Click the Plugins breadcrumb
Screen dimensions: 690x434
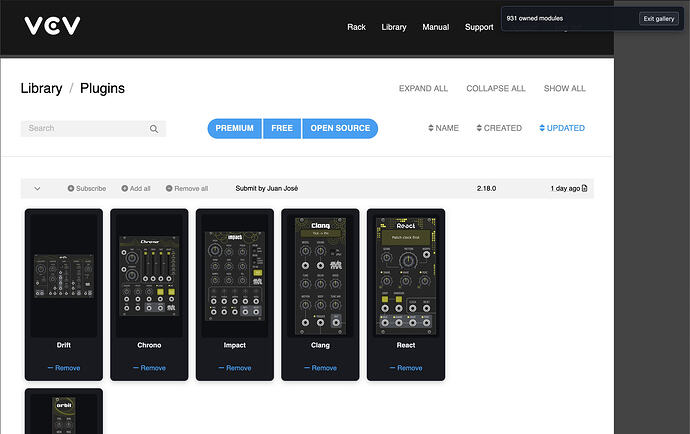[x=103, y=88]
